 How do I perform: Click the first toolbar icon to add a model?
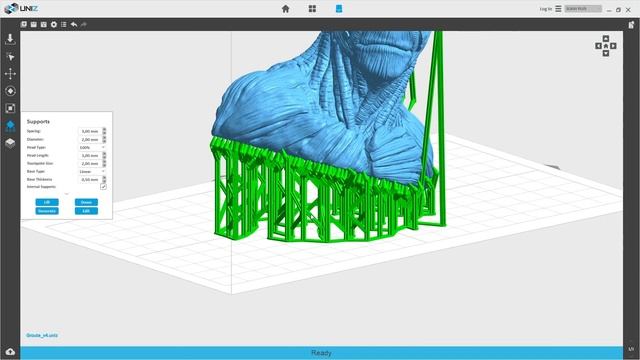tap(24, 24)
